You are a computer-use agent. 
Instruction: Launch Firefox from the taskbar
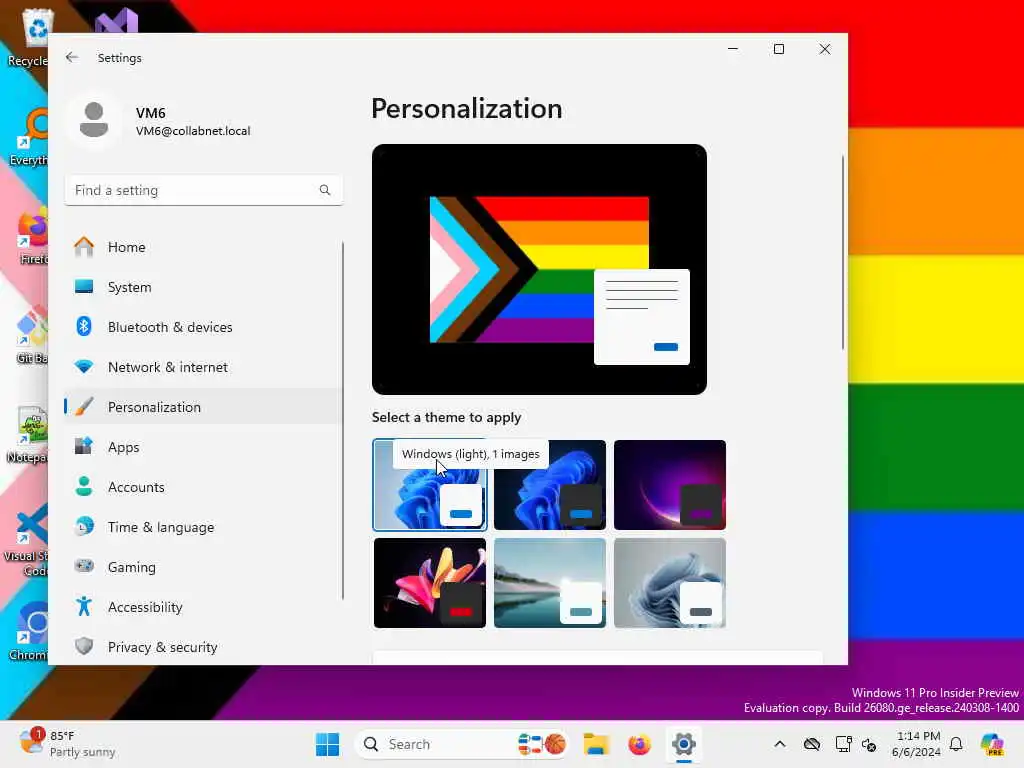(639, 744)
